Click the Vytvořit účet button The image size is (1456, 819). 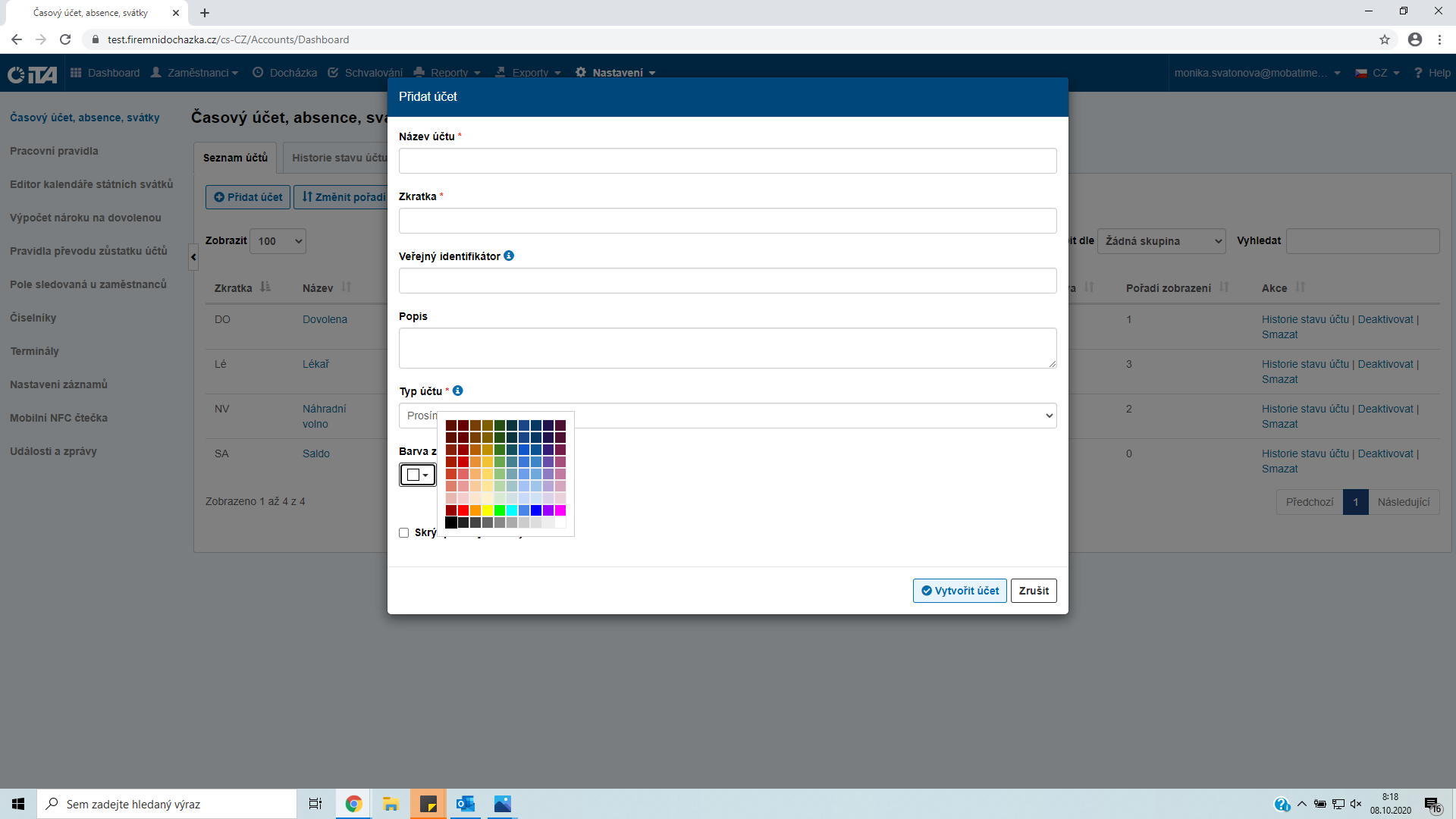tap(959, 591)
